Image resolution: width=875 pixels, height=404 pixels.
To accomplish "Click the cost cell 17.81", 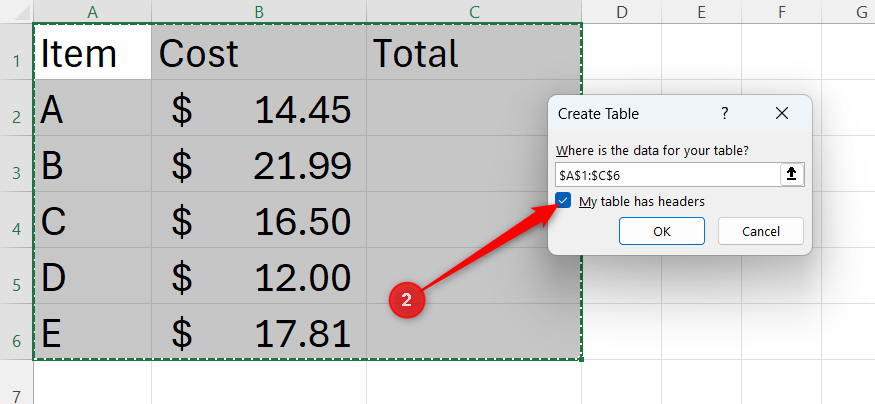I will tap(259, 332).
